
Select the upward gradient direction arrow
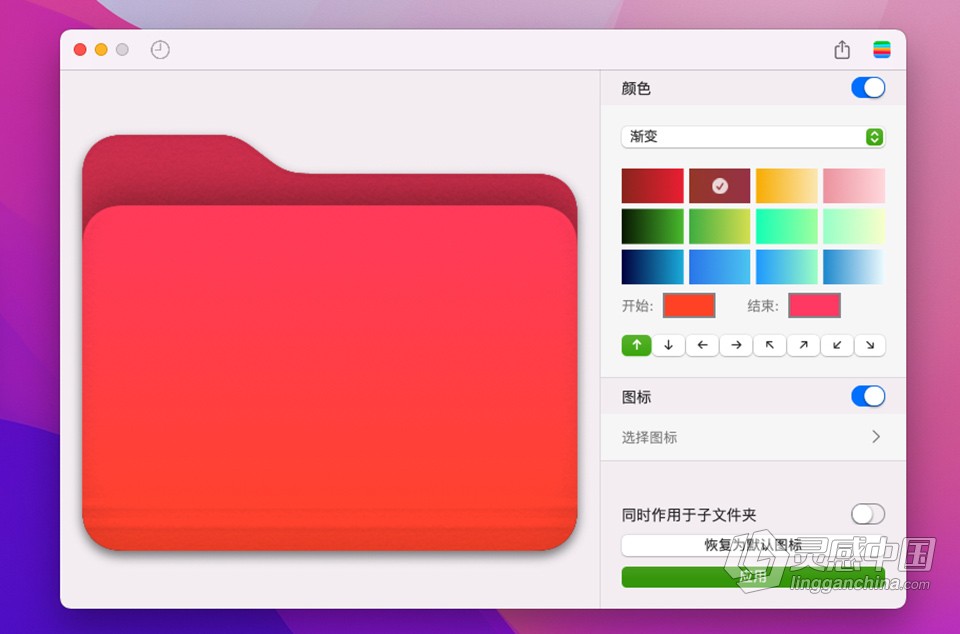pos(636,345)
